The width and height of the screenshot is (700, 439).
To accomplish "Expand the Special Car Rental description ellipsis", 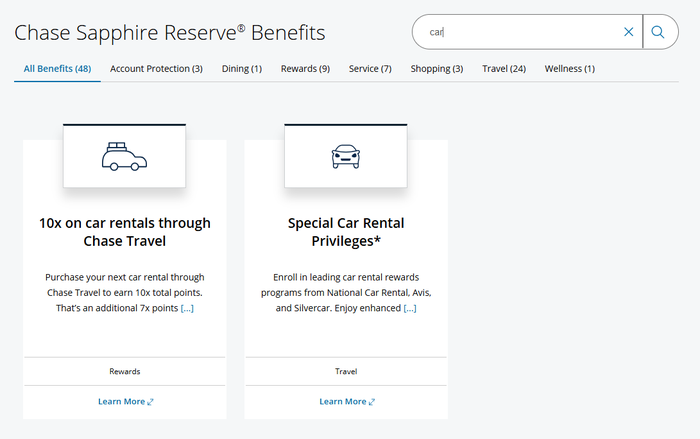I will [410, 308].
